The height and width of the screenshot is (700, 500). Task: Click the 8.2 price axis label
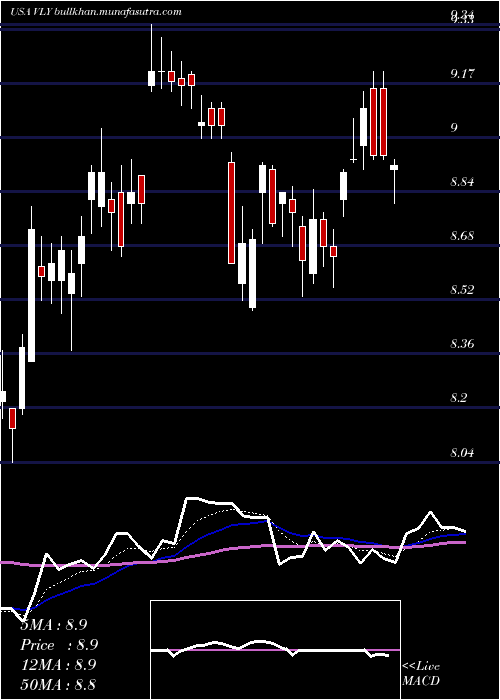(458, 398)
